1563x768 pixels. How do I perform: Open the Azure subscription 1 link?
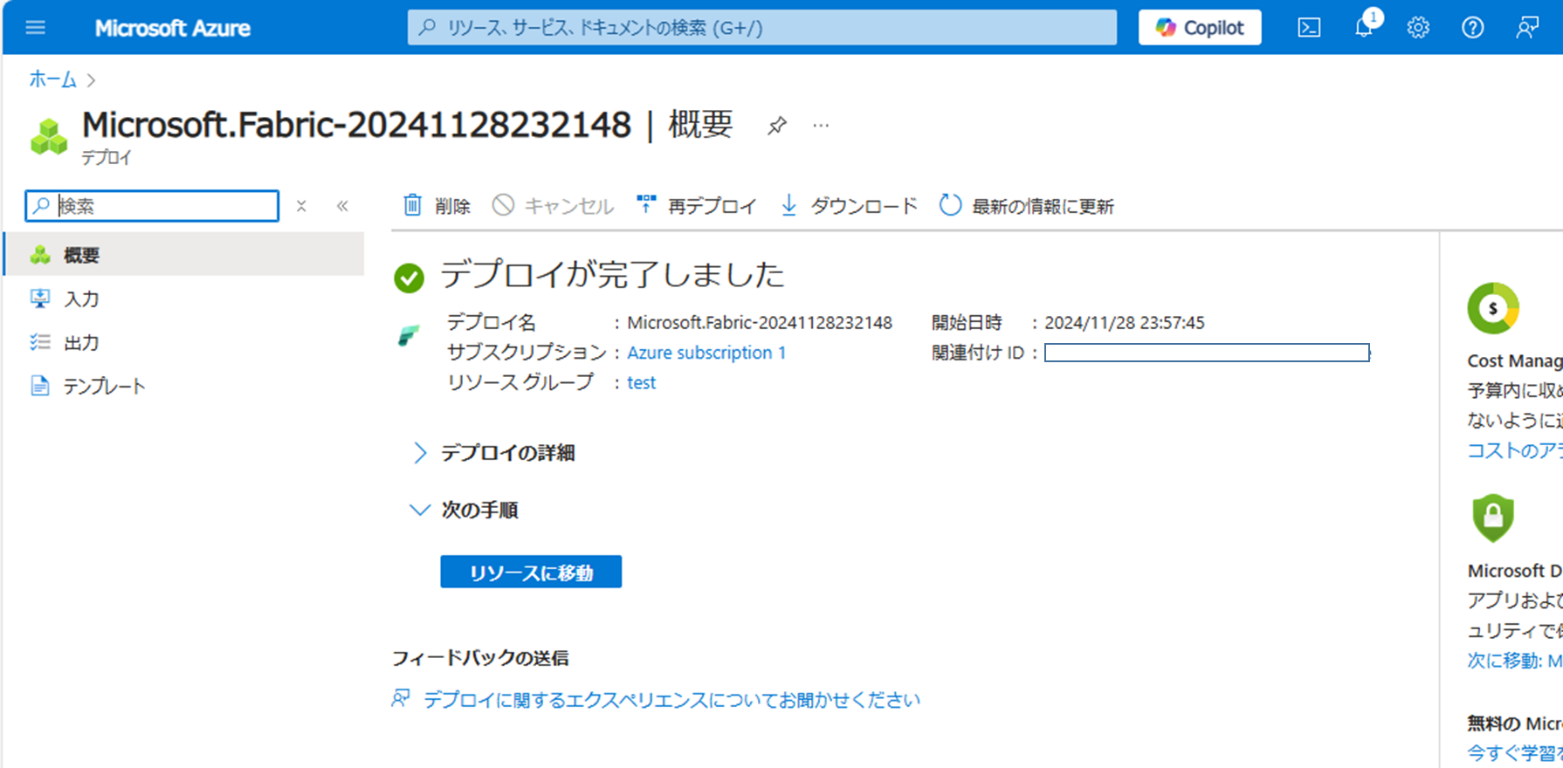[707, 353]
